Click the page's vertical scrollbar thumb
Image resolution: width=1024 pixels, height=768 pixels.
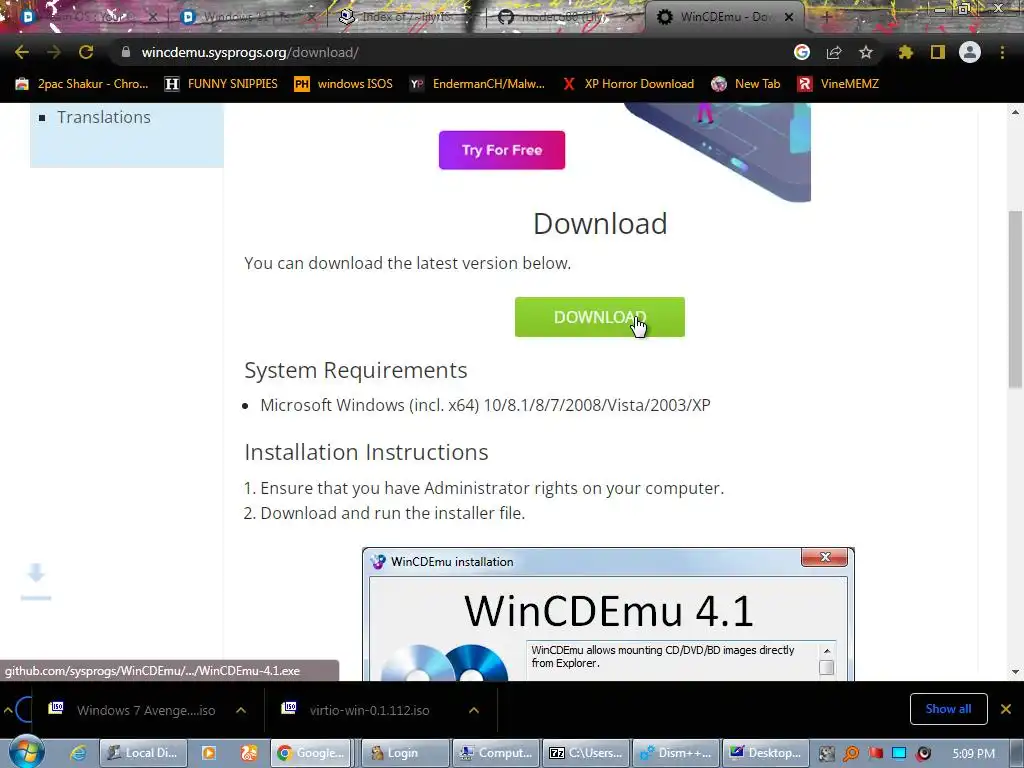click(x=1015, y=299)
